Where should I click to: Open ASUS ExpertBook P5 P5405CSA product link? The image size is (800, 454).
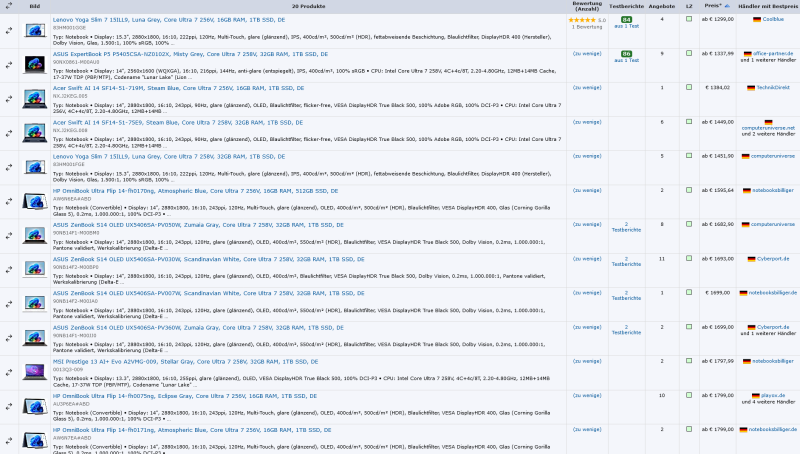(x=190, y=54)
